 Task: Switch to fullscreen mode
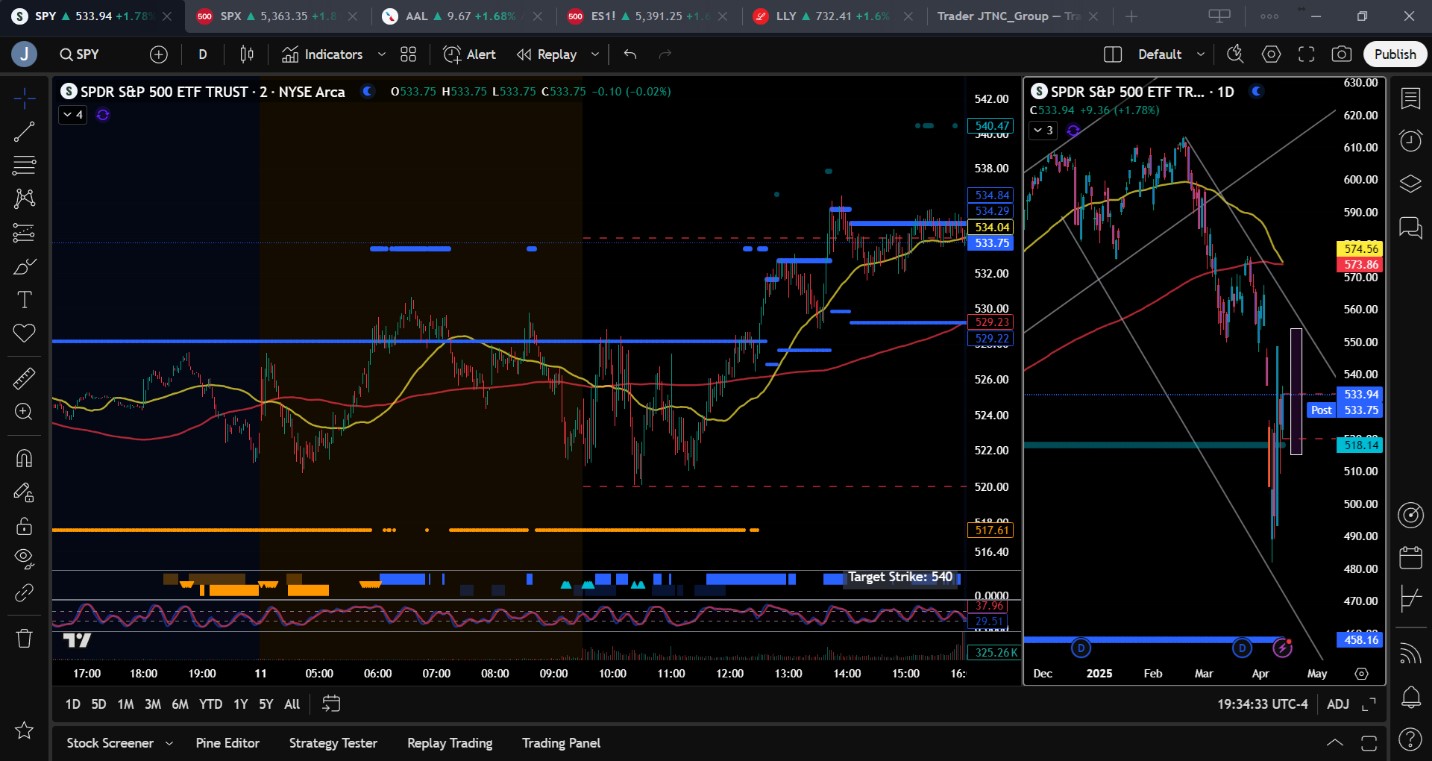tap(1306, 54)
